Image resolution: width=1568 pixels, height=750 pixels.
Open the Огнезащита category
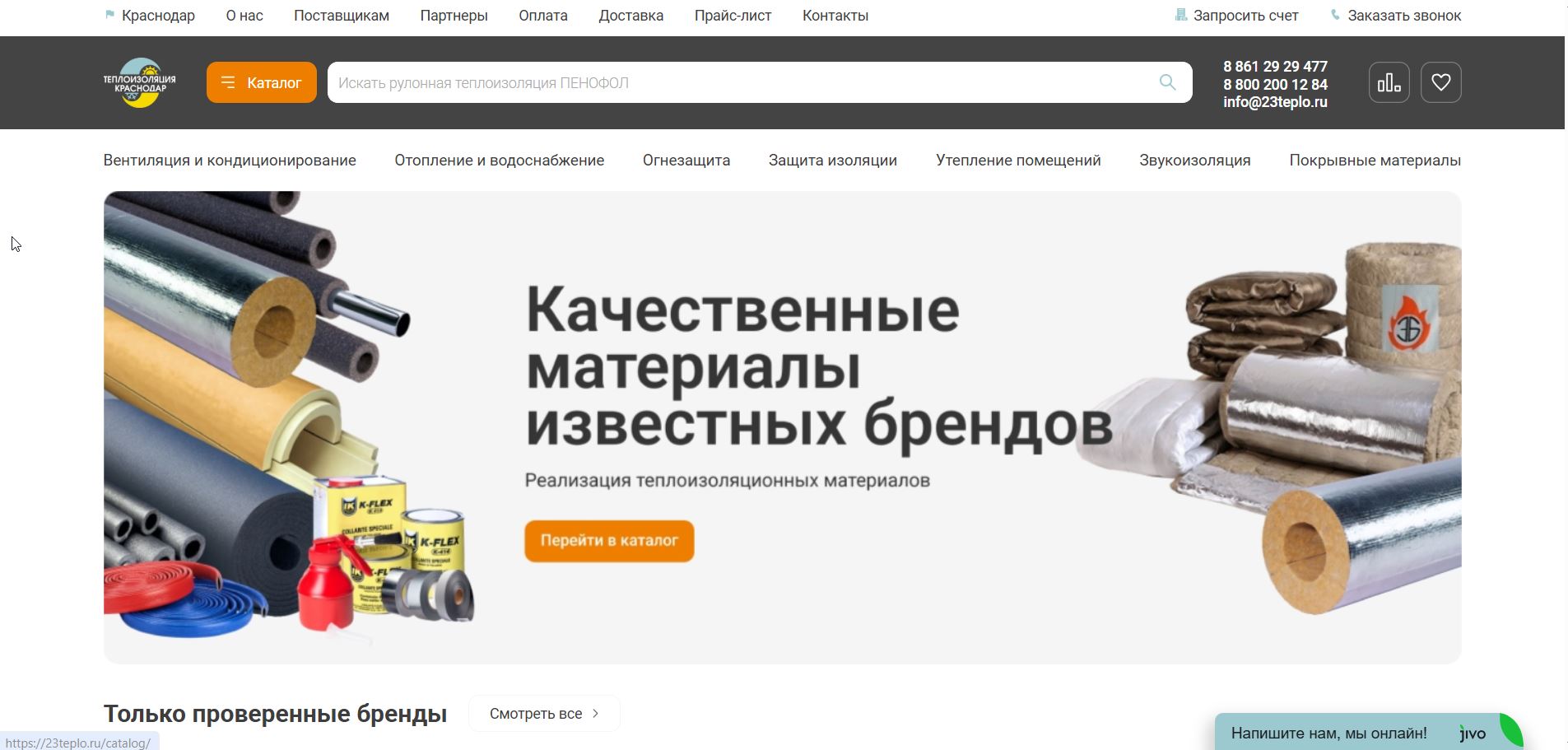tap(686, 161)
